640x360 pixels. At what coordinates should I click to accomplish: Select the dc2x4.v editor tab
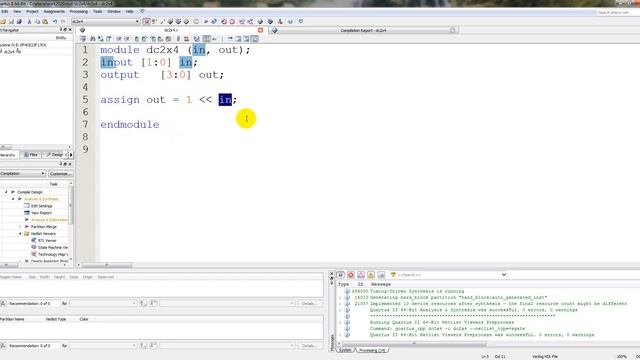click(171, 30)
